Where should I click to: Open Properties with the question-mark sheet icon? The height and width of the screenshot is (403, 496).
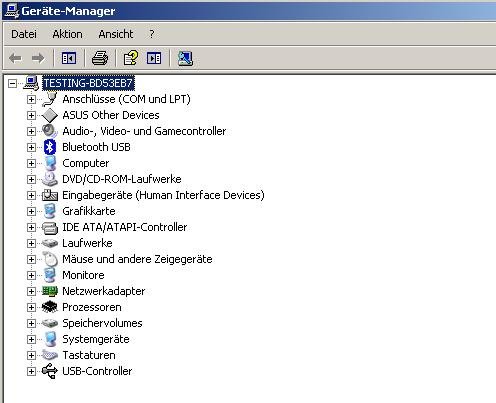click(x=130, y=58)
